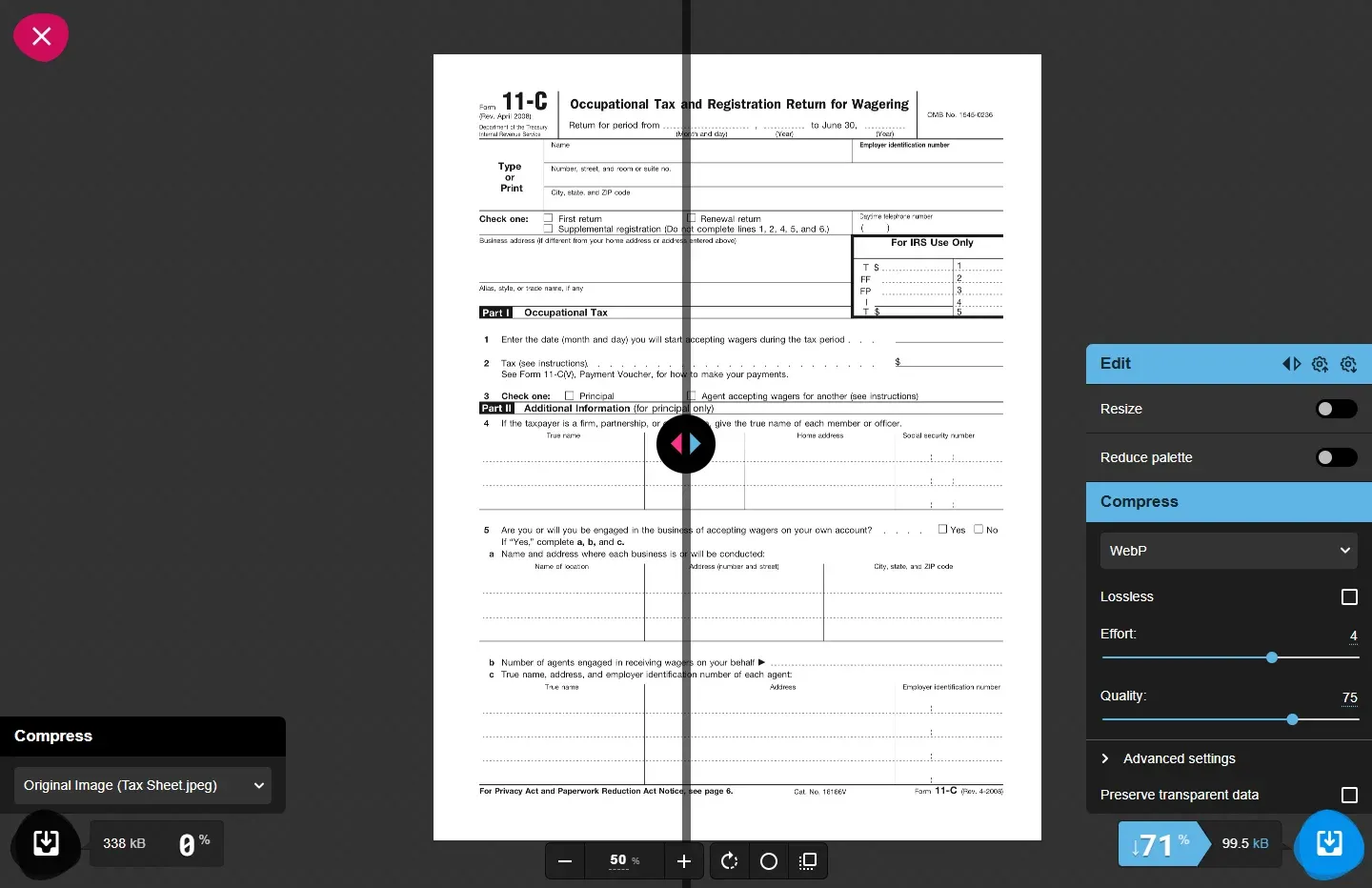Swap sides using the Edit header arrows icon
This screenshot has height=888, width=1372.
(1291, 364)
